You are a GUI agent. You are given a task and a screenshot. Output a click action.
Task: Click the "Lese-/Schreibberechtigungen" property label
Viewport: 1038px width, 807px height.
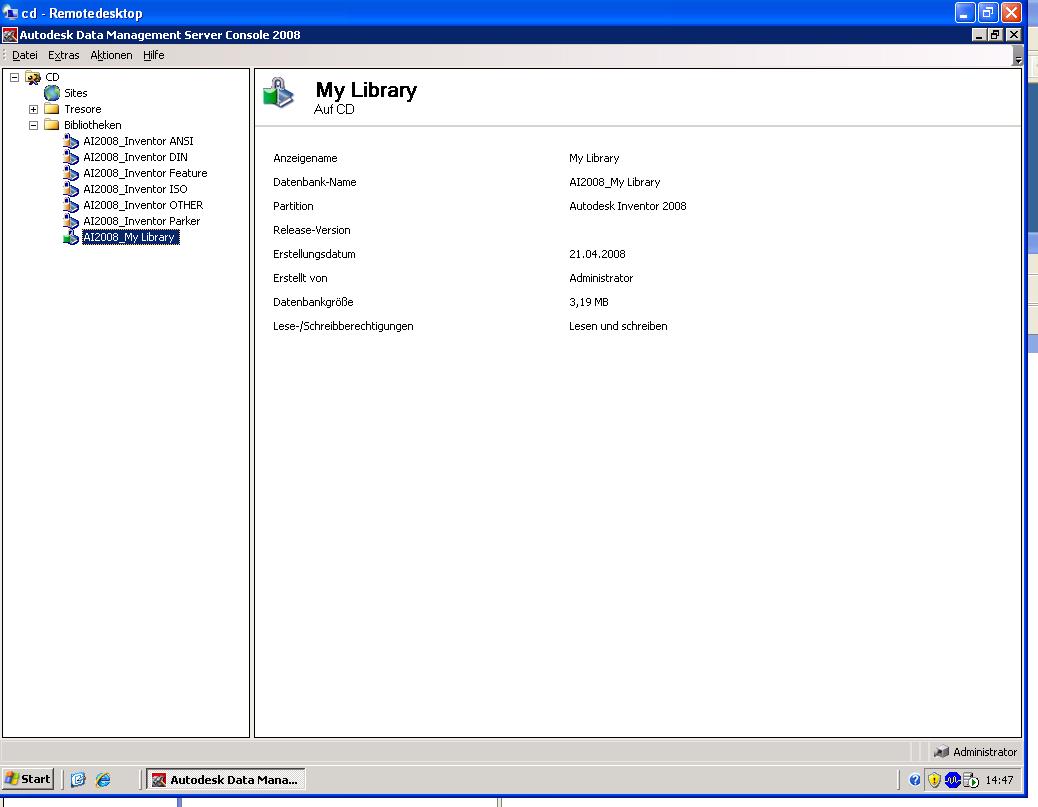[344, 326]
